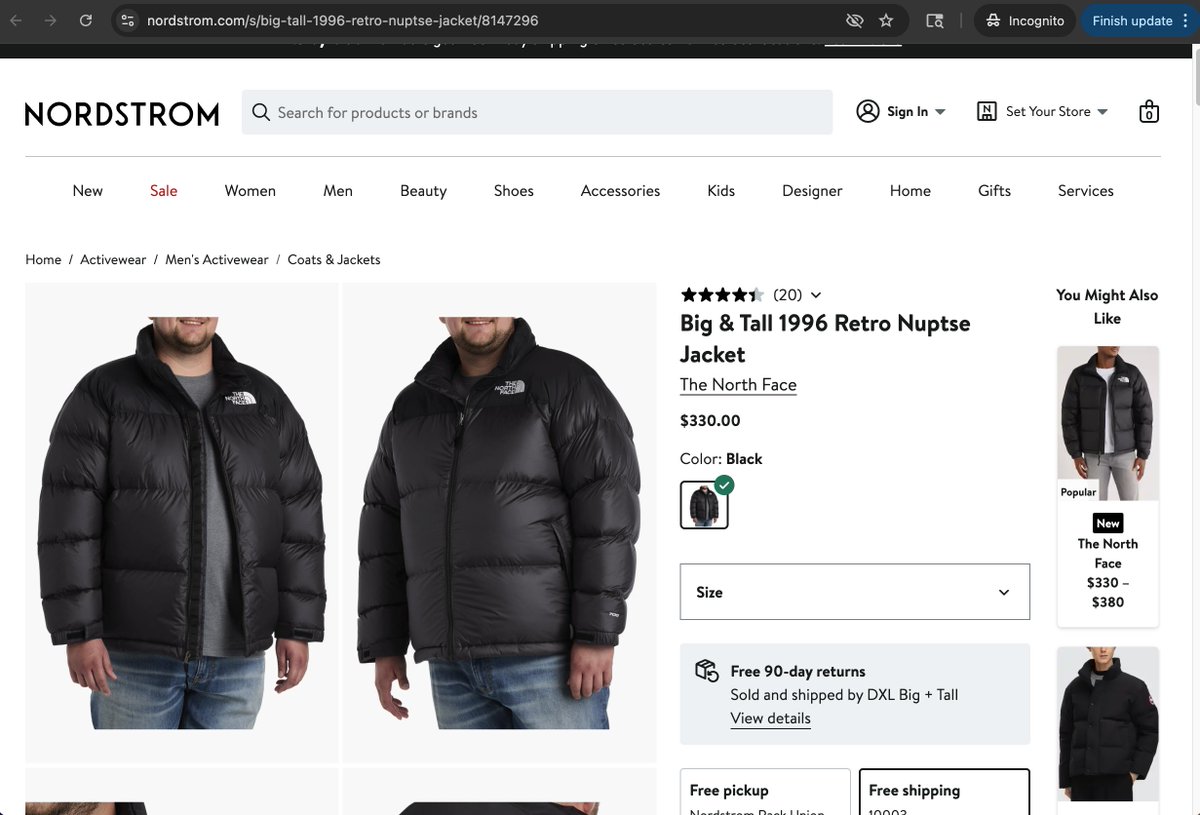Image resolution: width=1200 pixels, height=815 pixels.
Task: Go to Home breadcrumb
Action: point(43,259)
